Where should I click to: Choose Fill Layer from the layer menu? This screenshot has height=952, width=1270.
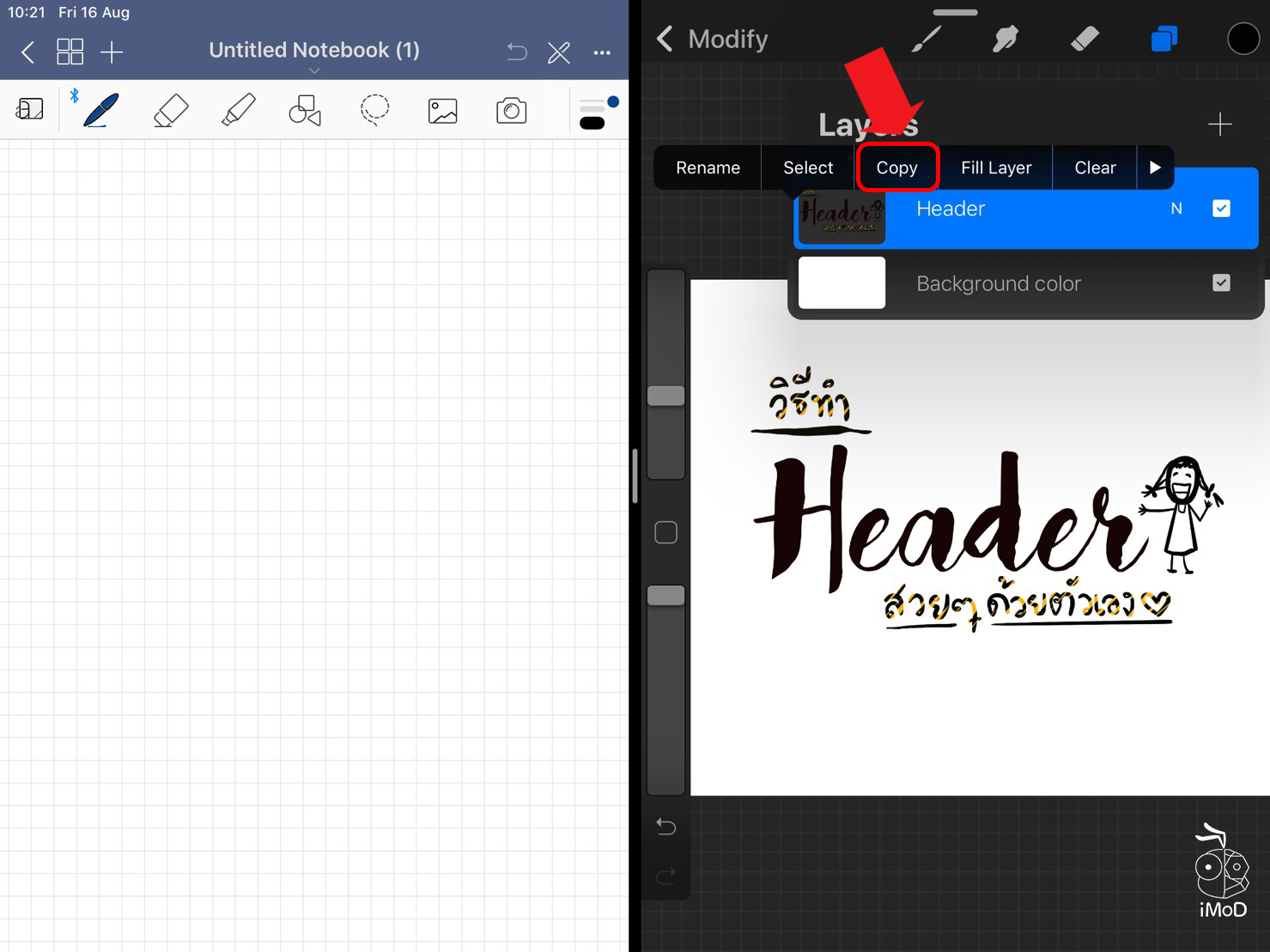click(x=996, y=167)
